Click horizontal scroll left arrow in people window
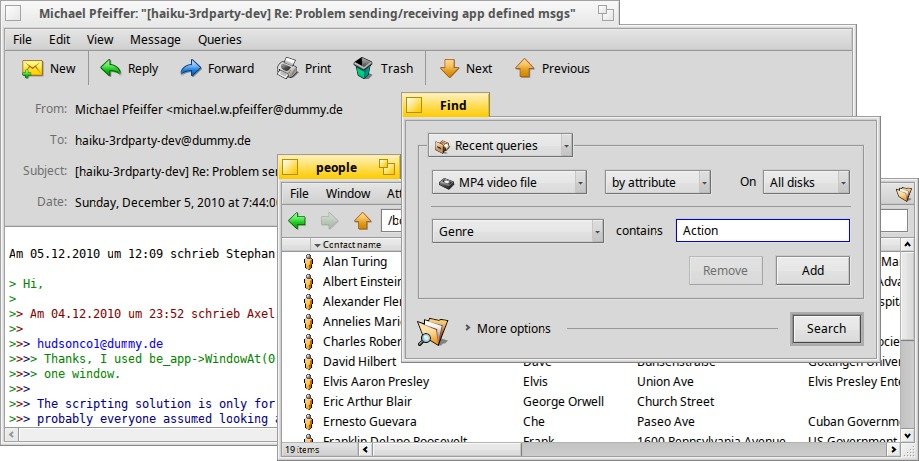The image size is (919, 461). [x=365, y=450]
